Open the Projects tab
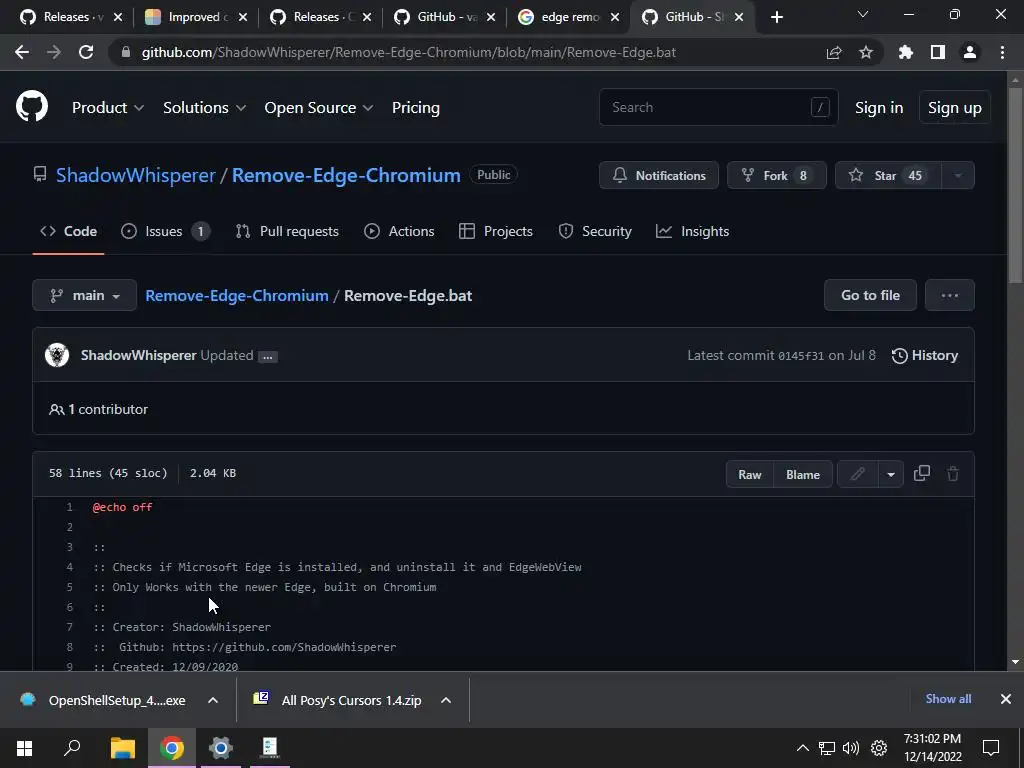This screenshot has width=1024, height=768. pos(496,231)
